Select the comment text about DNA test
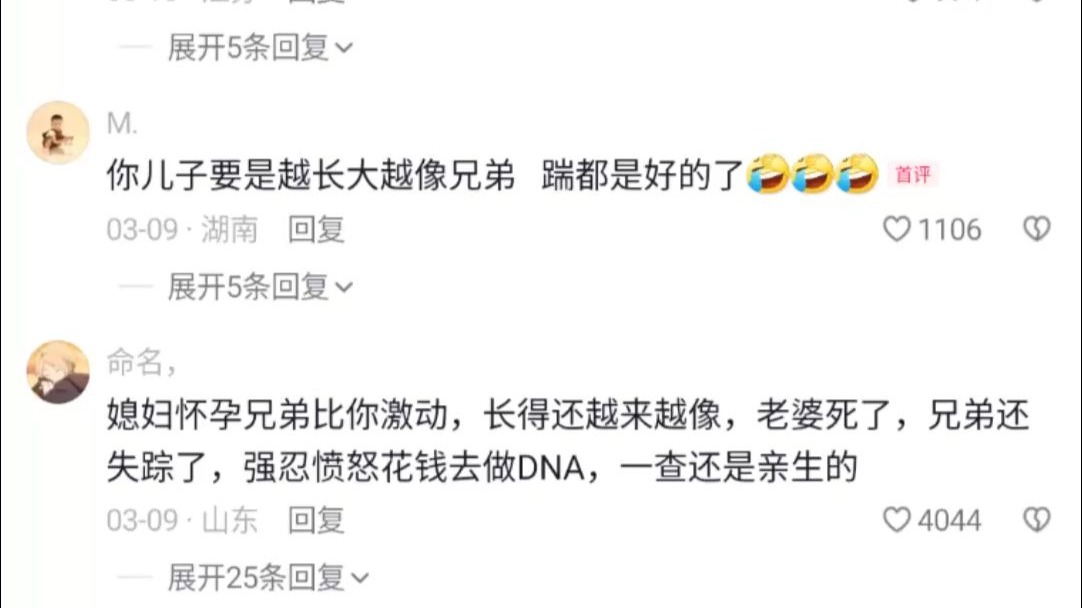 coord(568,441)
